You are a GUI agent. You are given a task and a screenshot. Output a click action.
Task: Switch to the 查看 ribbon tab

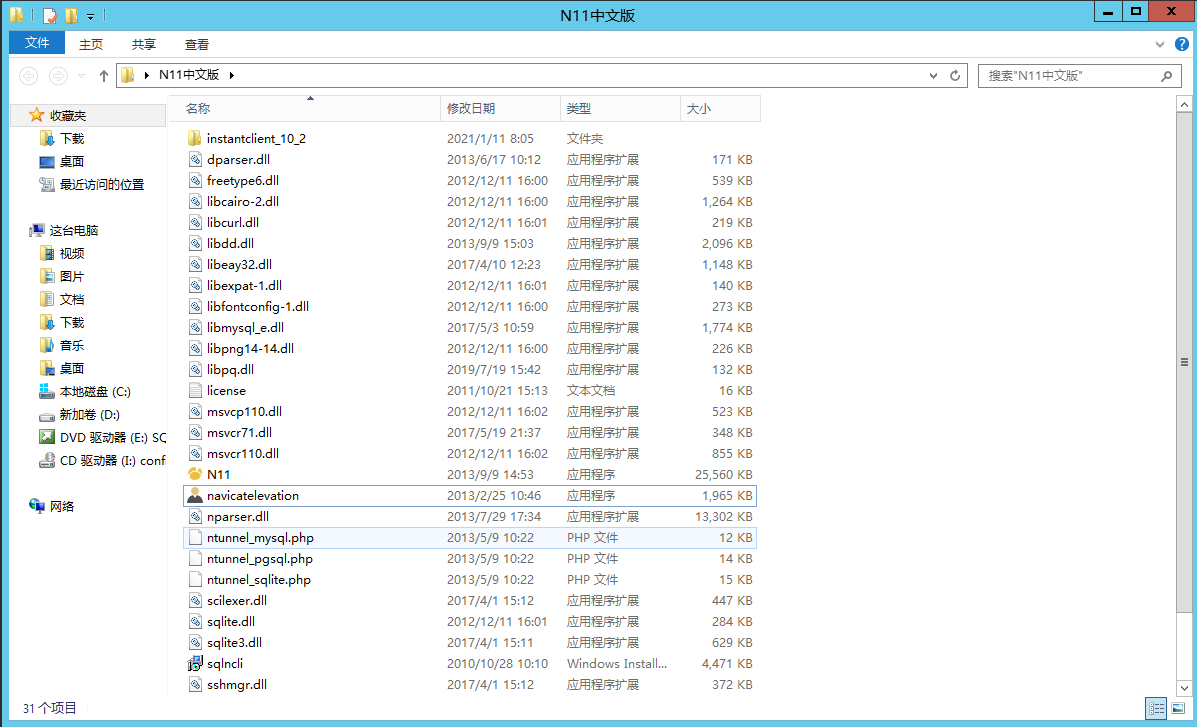[197, 44]
